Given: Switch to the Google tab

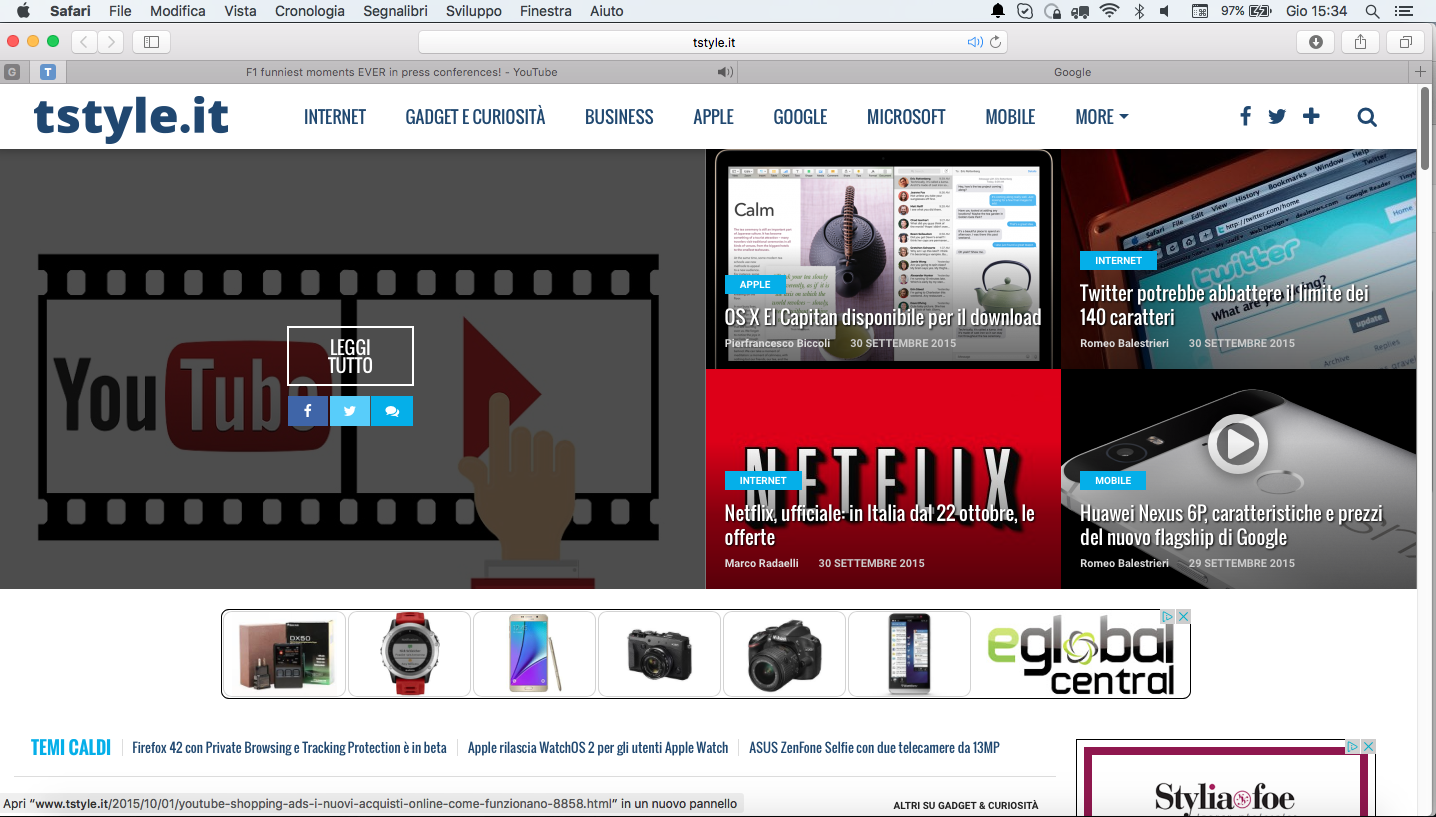Looking at the screenshot, I should click(1071, 71).
